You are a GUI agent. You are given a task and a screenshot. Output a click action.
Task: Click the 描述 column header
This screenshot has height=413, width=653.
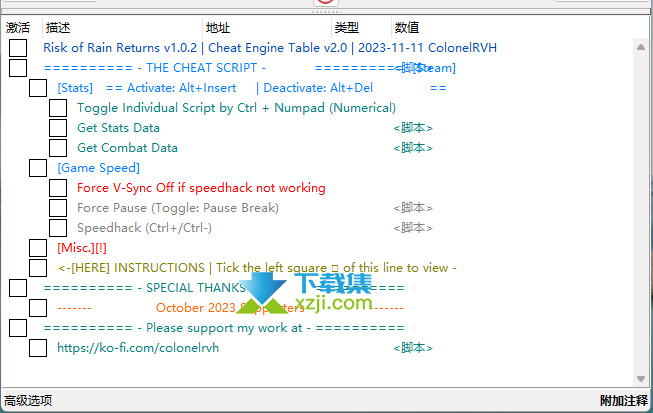point(58,27)
